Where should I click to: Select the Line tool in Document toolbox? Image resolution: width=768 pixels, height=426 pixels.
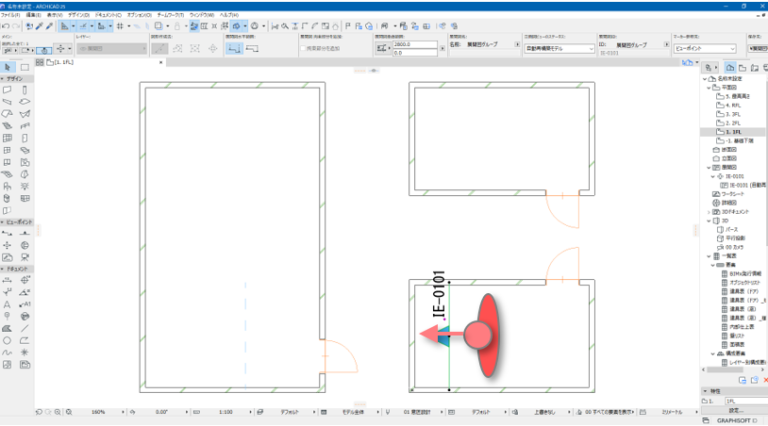(x=24, y=329)
